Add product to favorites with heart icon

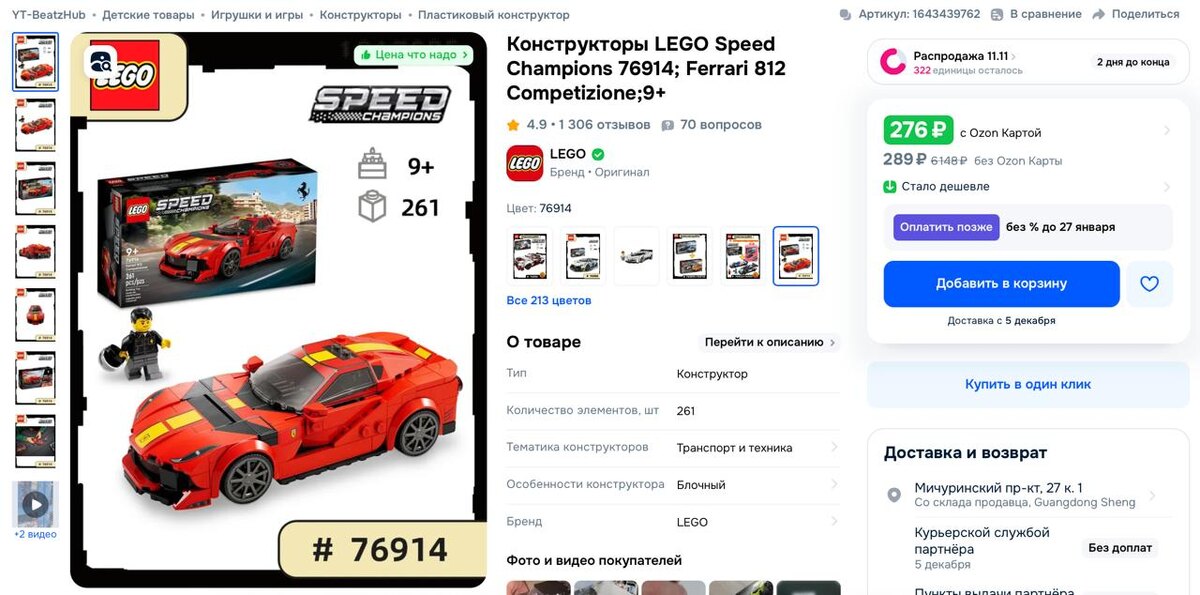click(x=1149, y=284)
